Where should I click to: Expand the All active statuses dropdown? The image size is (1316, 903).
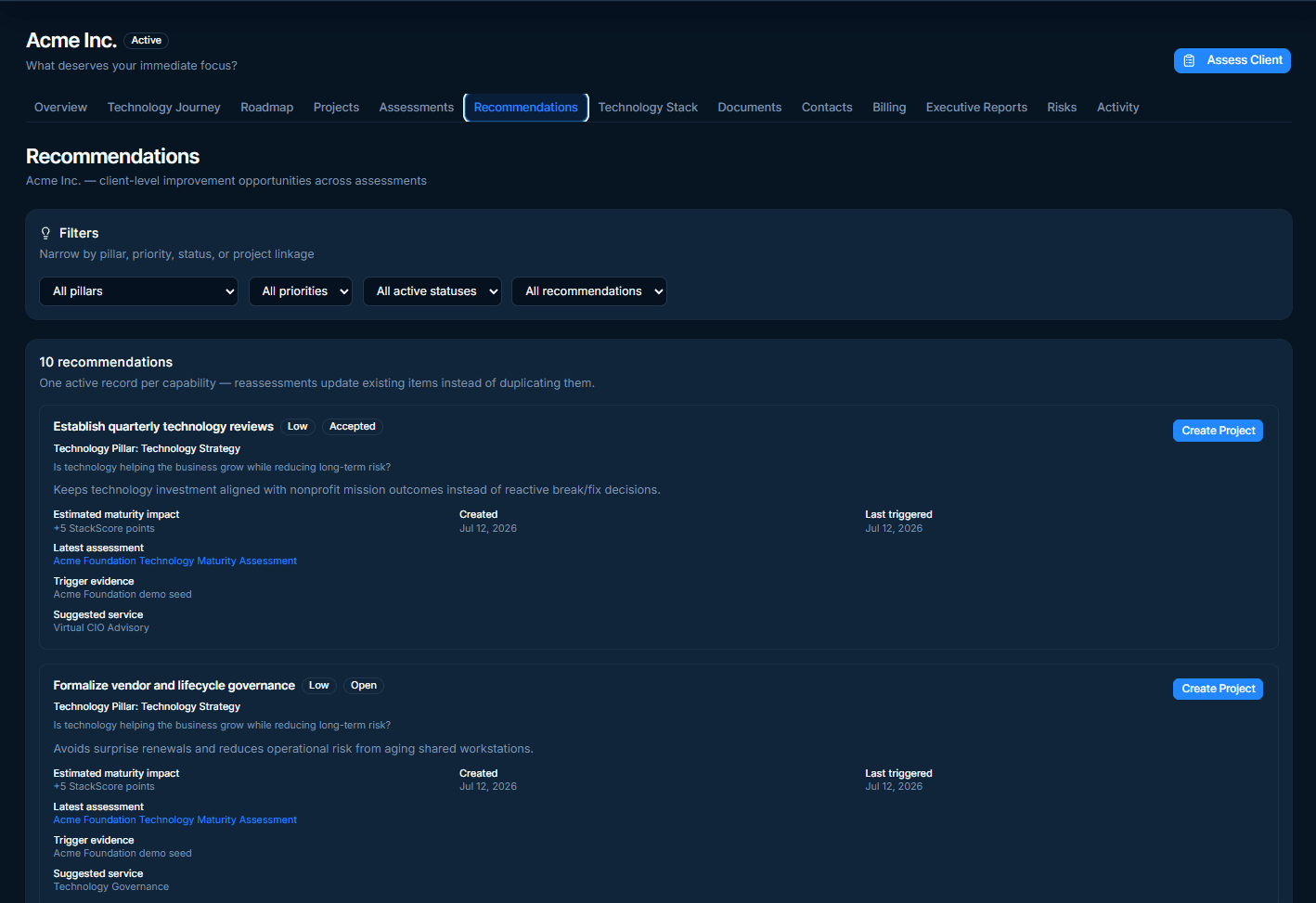click(432, 291)
